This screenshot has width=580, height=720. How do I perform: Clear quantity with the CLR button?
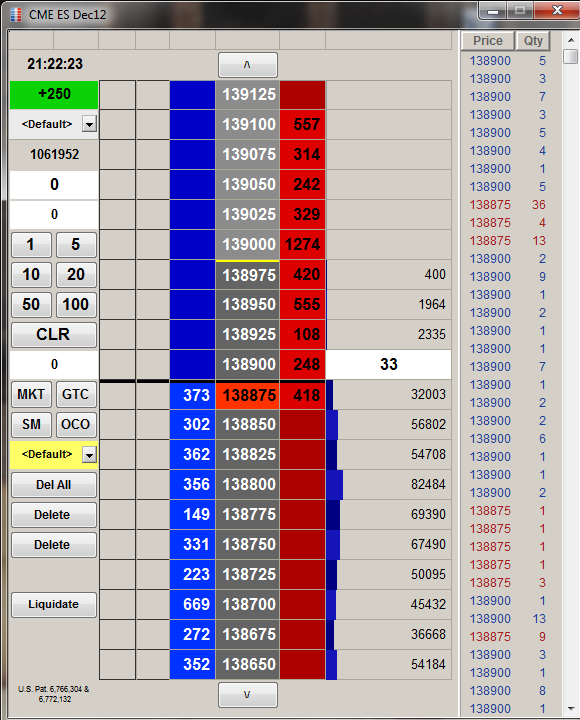tap(54, 335)
